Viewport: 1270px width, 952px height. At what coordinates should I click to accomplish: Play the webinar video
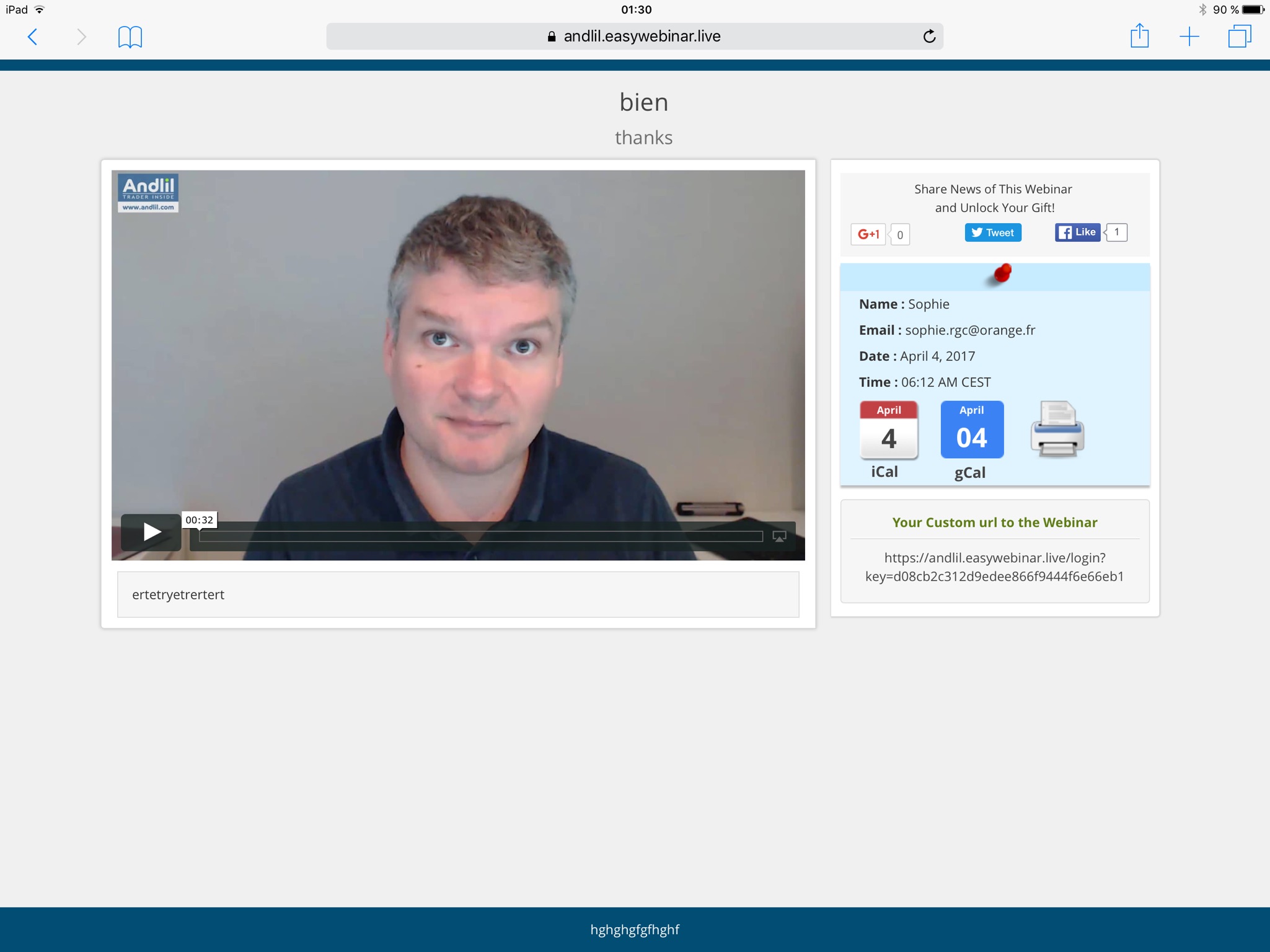tap(151, 532)
